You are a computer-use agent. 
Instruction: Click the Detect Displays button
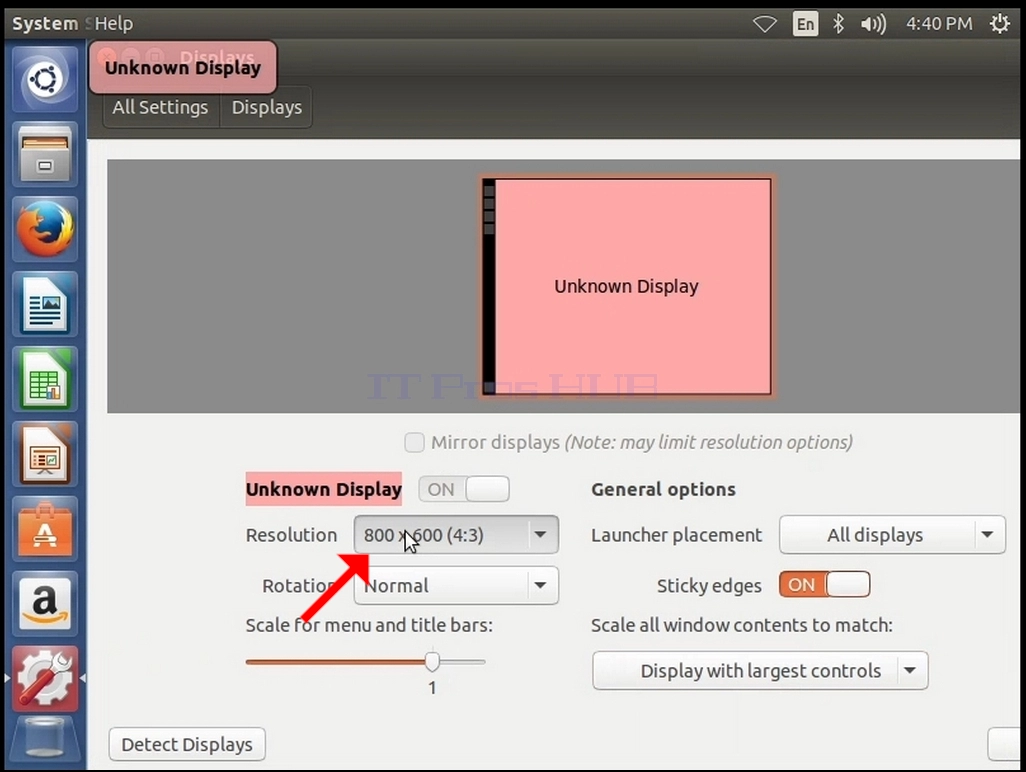tap(187, 745)
